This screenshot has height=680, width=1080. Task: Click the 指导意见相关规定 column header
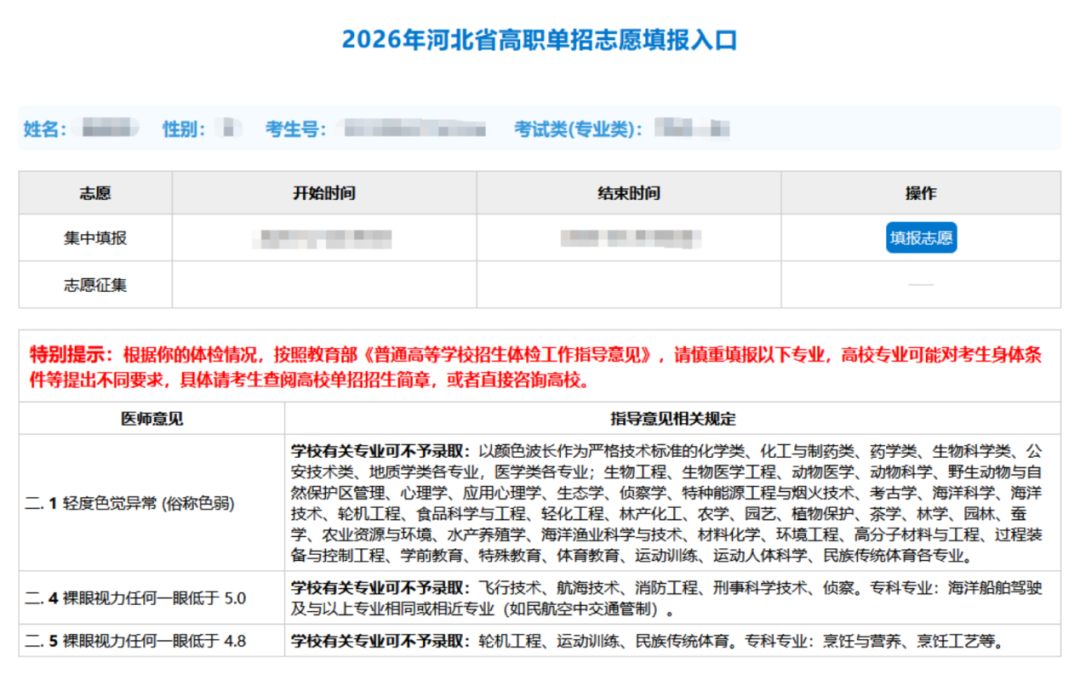(x=673, y=418)
